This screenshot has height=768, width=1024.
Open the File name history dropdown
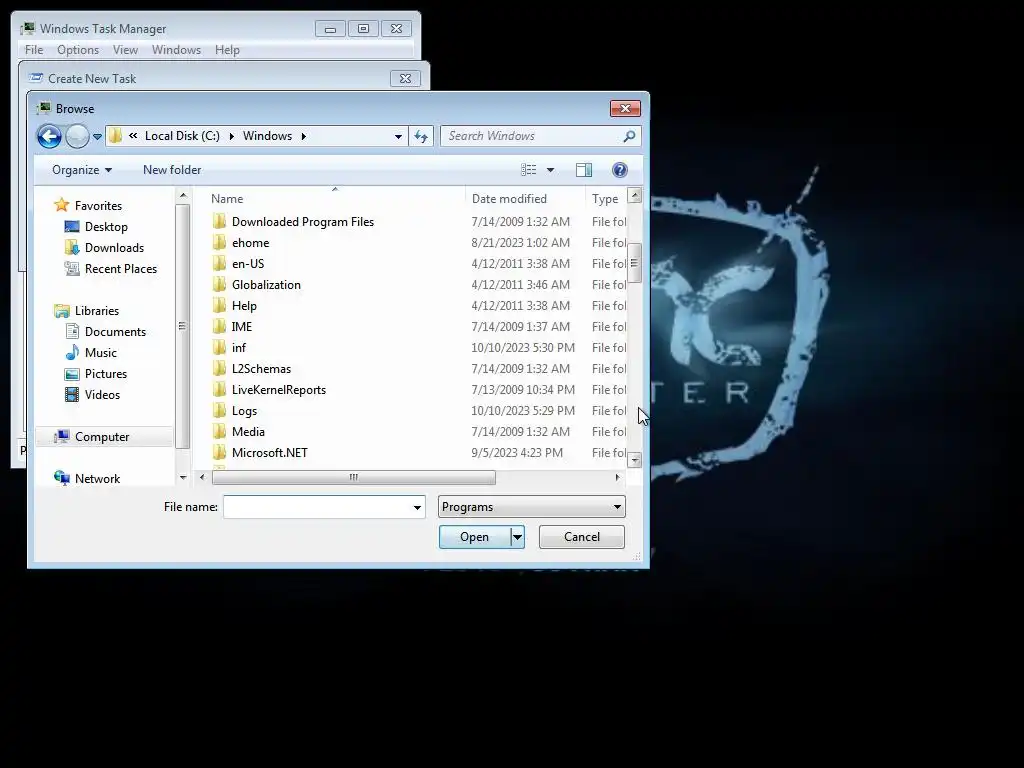pos(417,507)
